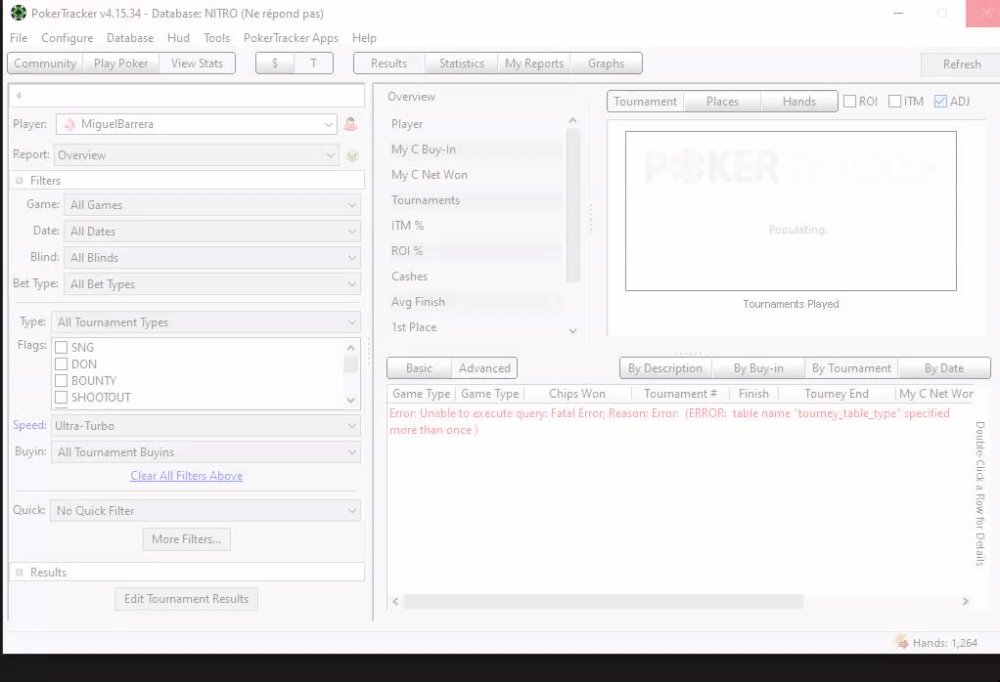Screen dimensions: 1000x682
Task: Switch to the Results tab
Action: tap(388, 63)
